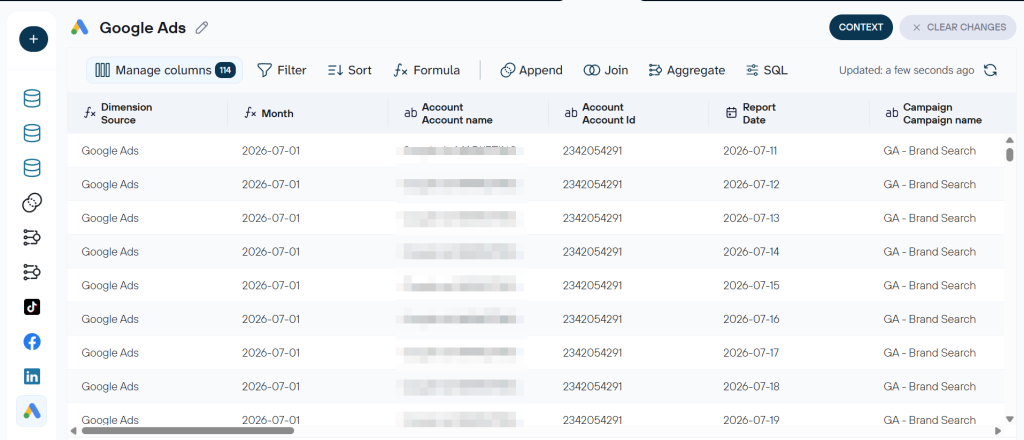The width and height of the screenshot is (1024, 440).
Task: Click the scroll left arrow
Action: pyautogui.click(x=73, y=430)
